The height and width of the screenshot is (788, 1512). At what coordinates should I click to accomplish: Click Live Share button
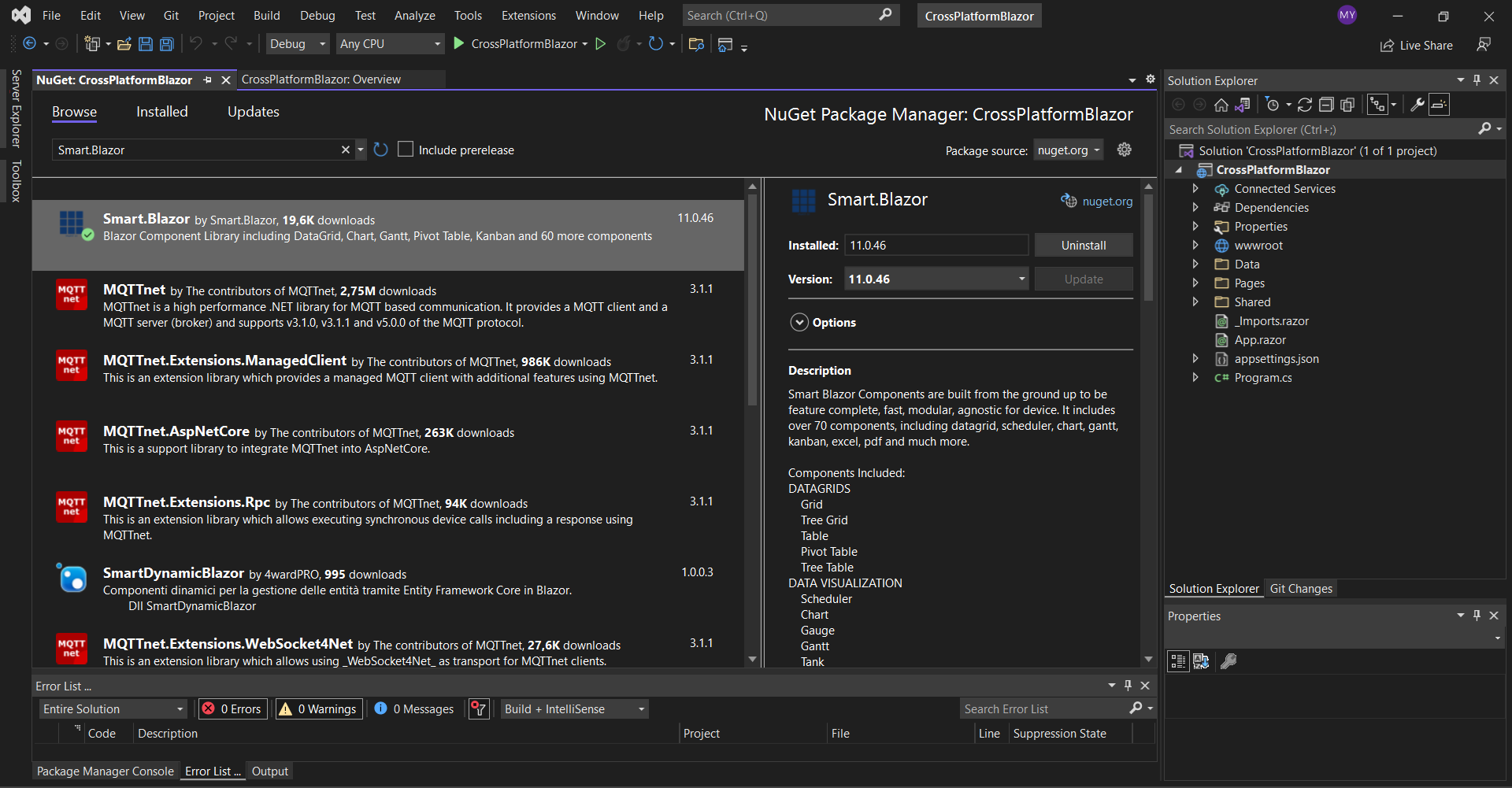click(1417, 45)
